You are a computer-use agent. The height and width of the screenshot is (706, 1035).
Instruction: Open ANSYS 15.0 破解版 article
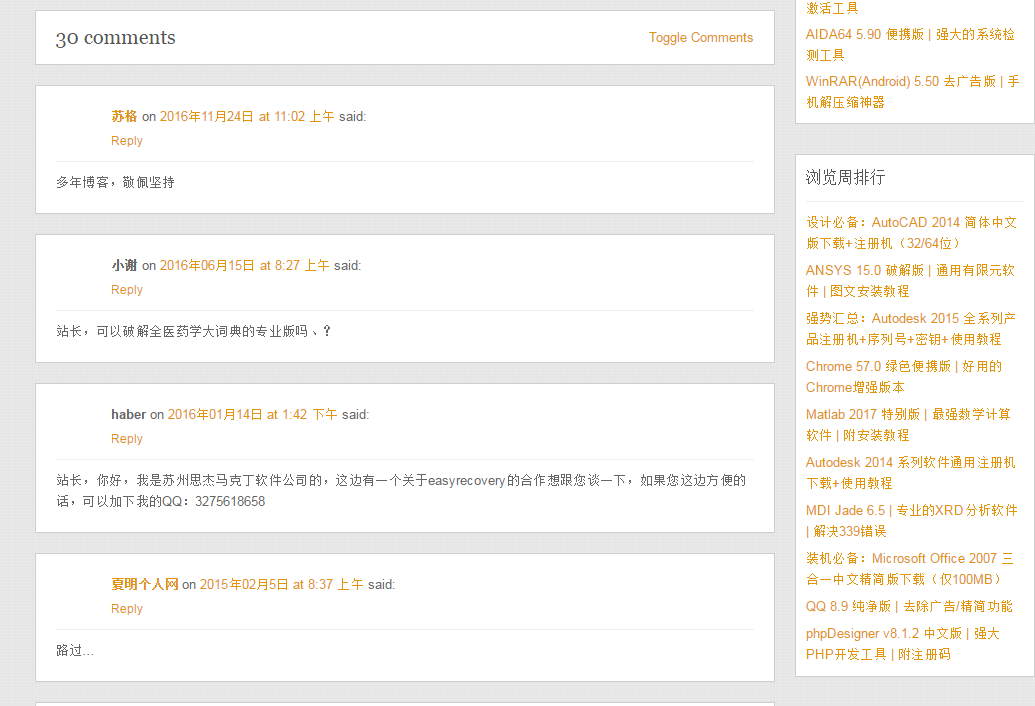(x=910, y=280)
